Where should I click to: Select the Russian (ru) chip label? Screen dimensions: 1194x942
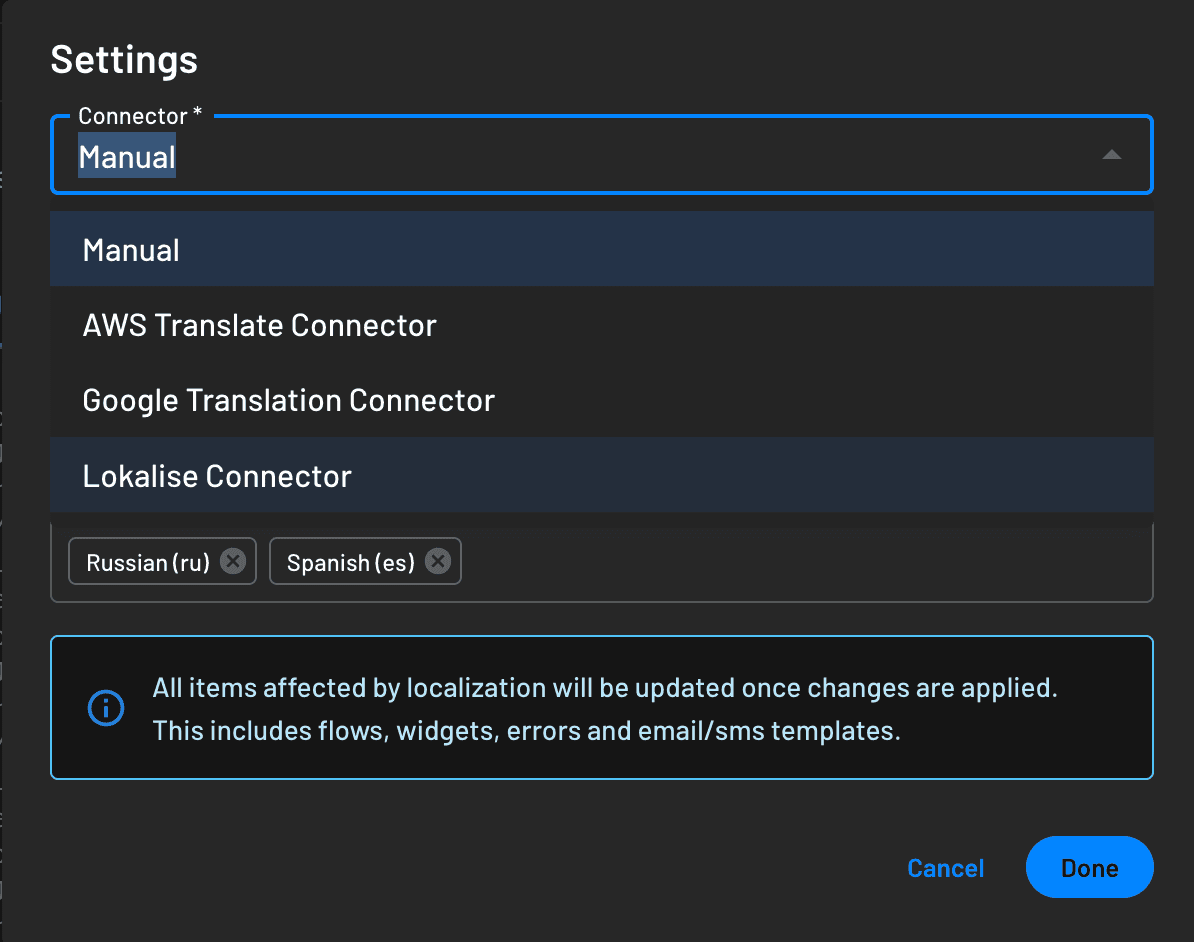point(148,561)
